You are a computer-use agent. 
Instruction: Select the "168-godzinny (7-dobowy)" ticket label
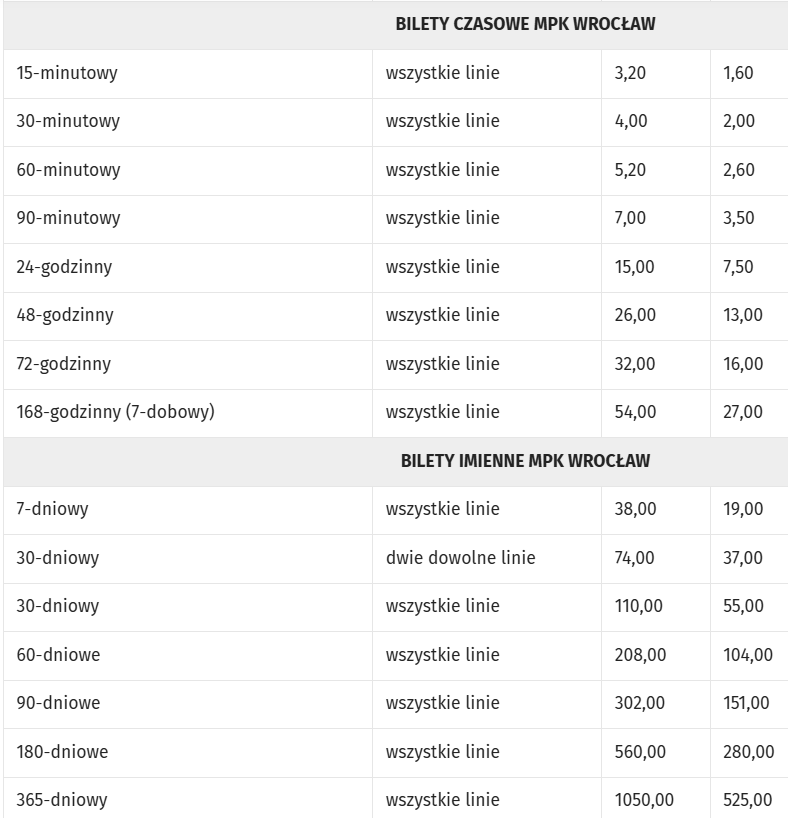[115, 412]
